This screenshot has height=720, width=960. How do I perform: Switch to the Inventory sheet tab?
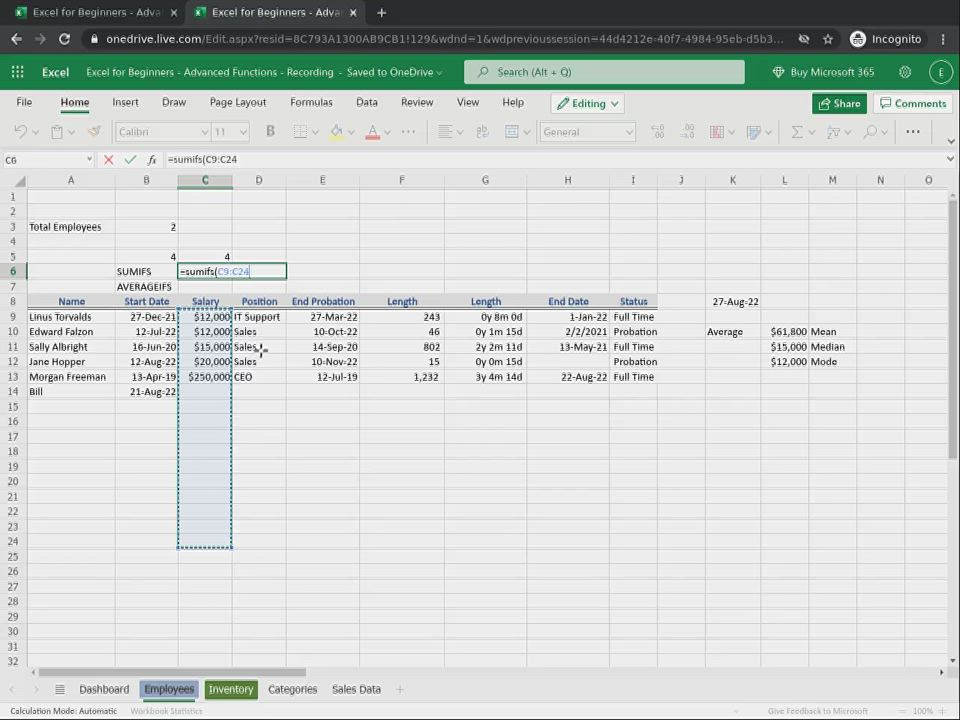point(231,689)
